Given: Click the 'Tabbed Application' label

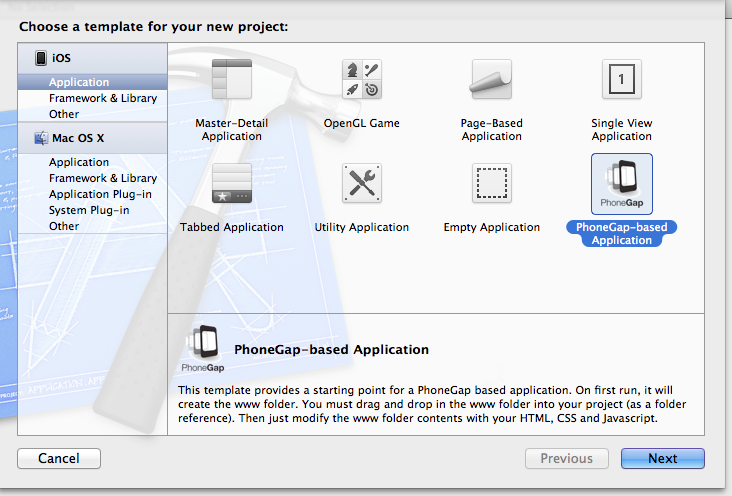Looking at the screenshot, I should pyautogui.click(x=232, y=227).
